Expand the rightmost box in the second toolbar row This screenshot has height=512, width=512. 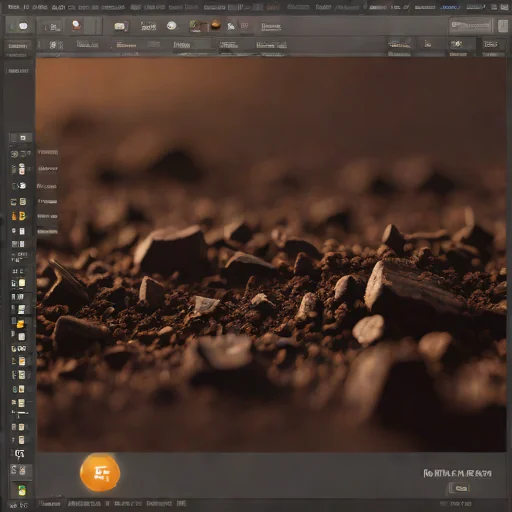490,45
